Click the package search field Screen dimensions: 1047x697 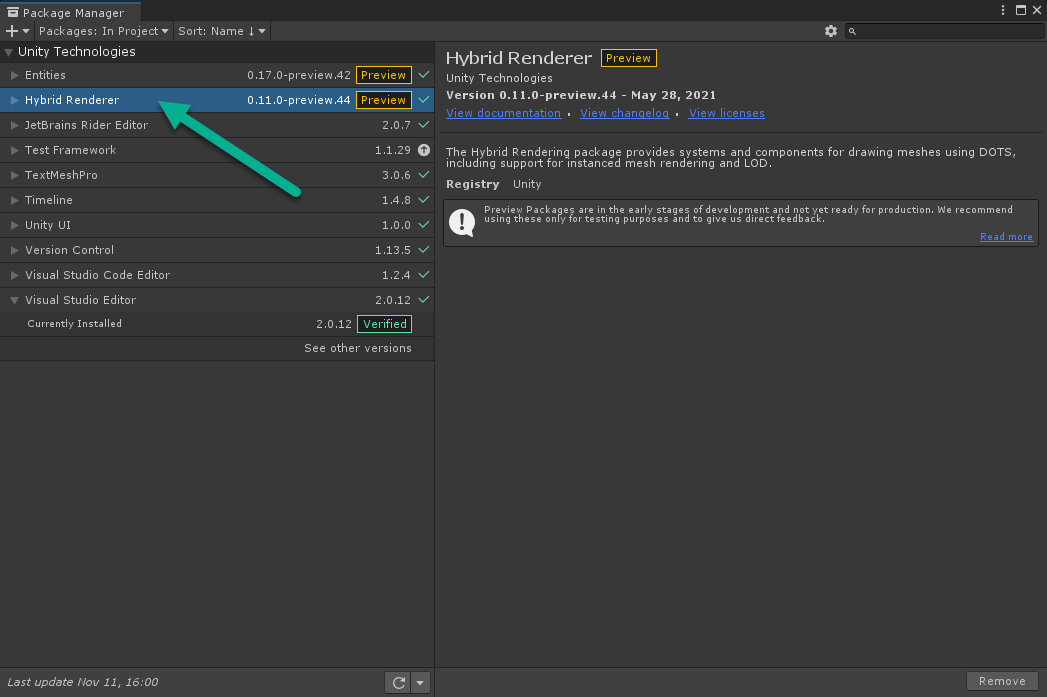(945, 31)
